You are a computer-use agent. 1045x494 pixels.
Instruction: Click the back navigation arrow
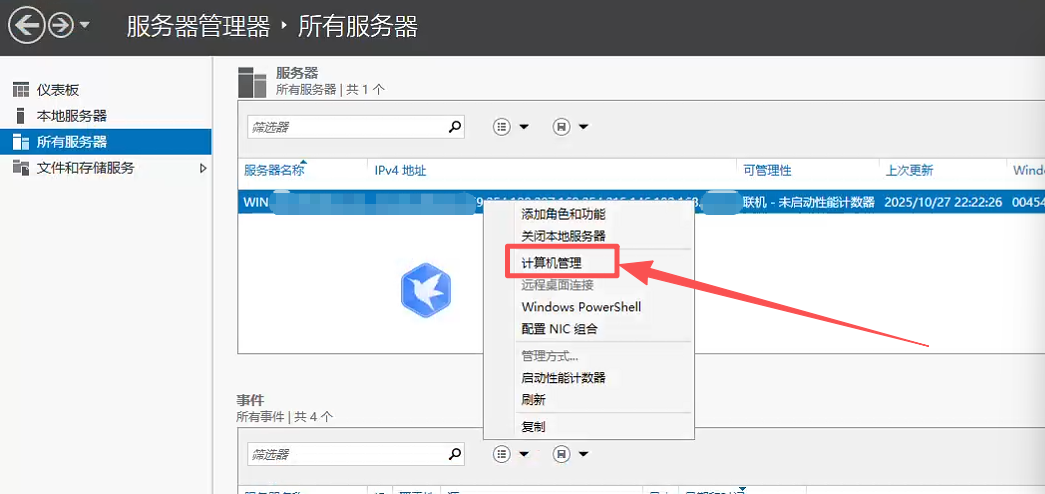click(27, 26)
